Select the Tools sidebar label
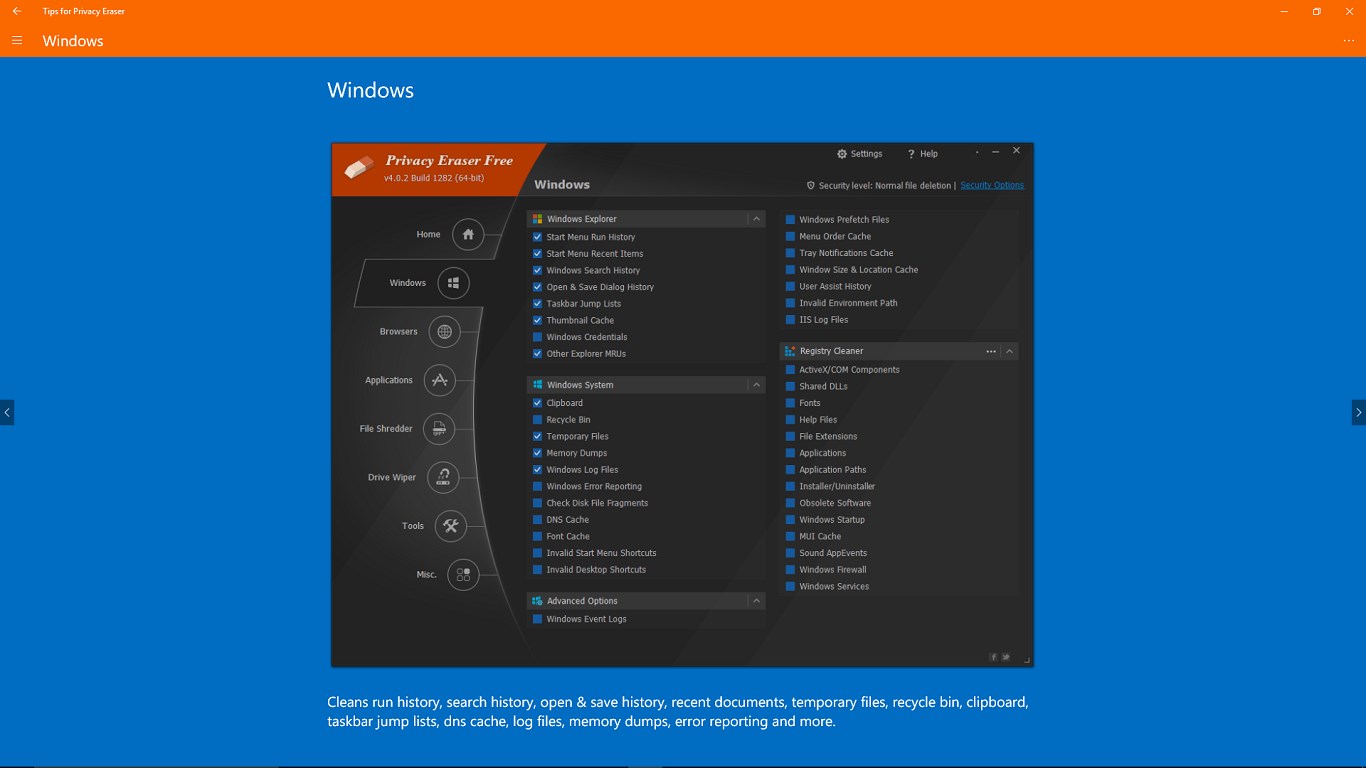This screenshot has height=768, width=1366. coord(413,526)
